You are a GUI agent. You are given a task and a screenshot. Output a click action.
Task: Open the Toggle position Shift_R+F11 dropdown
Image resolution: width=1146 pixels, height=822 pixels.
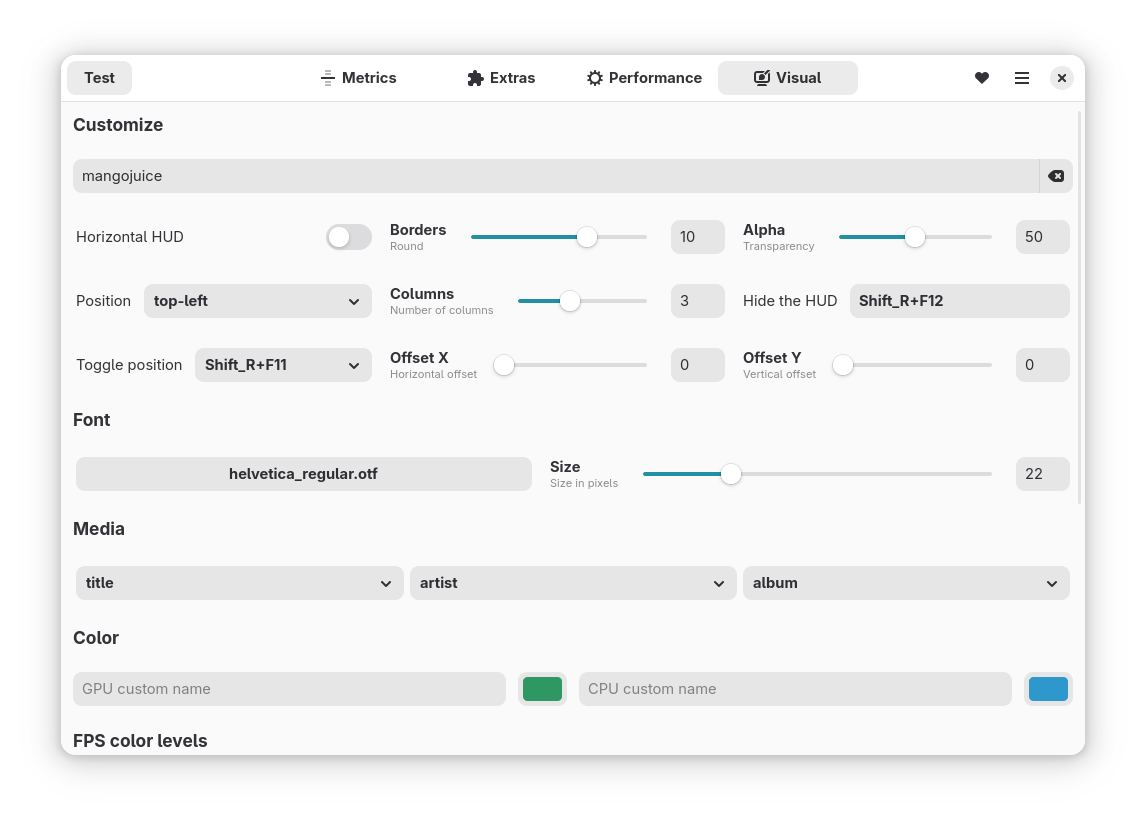pos(283,365)
